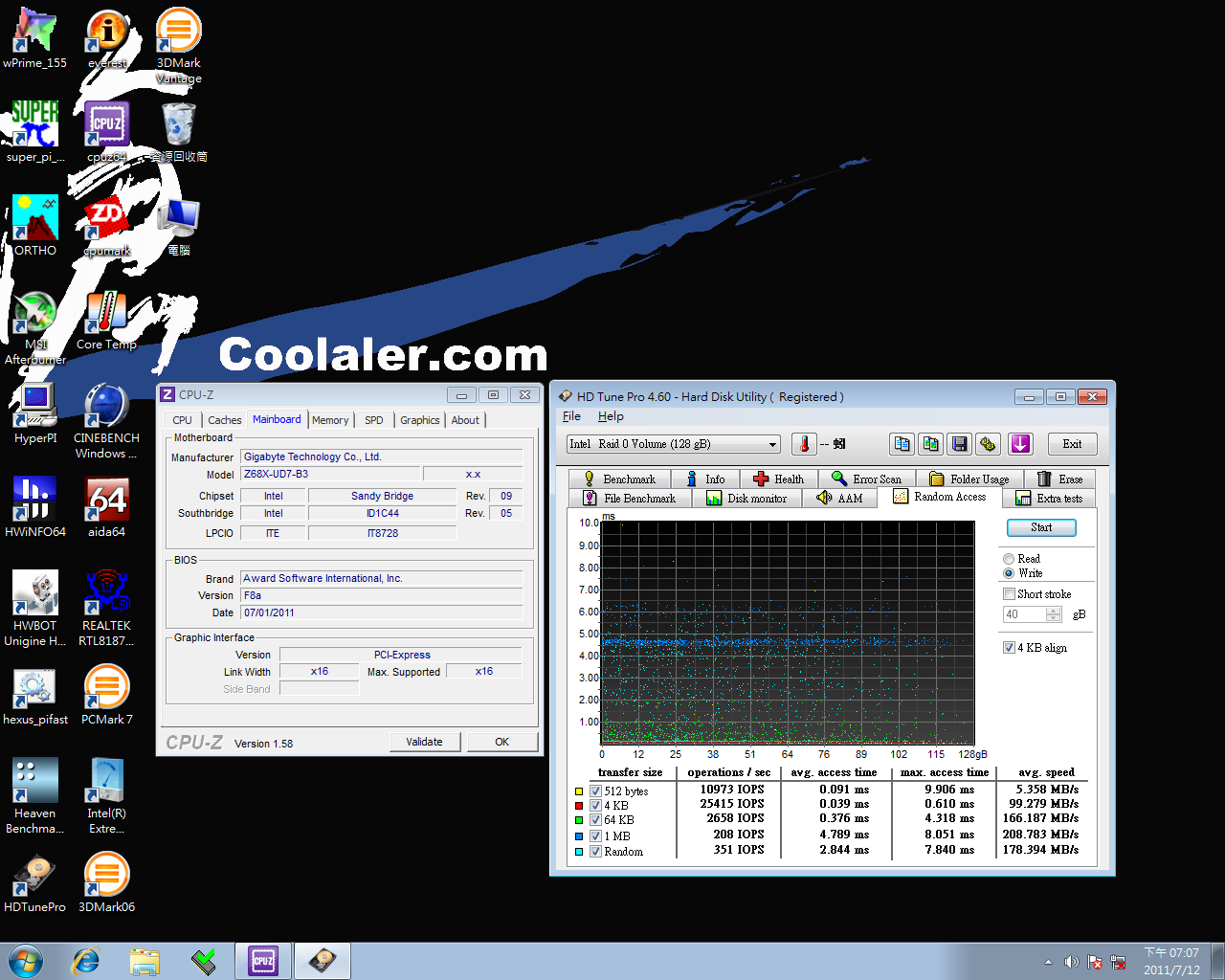Open the cpumark desktop shortcut

point(107,226)
